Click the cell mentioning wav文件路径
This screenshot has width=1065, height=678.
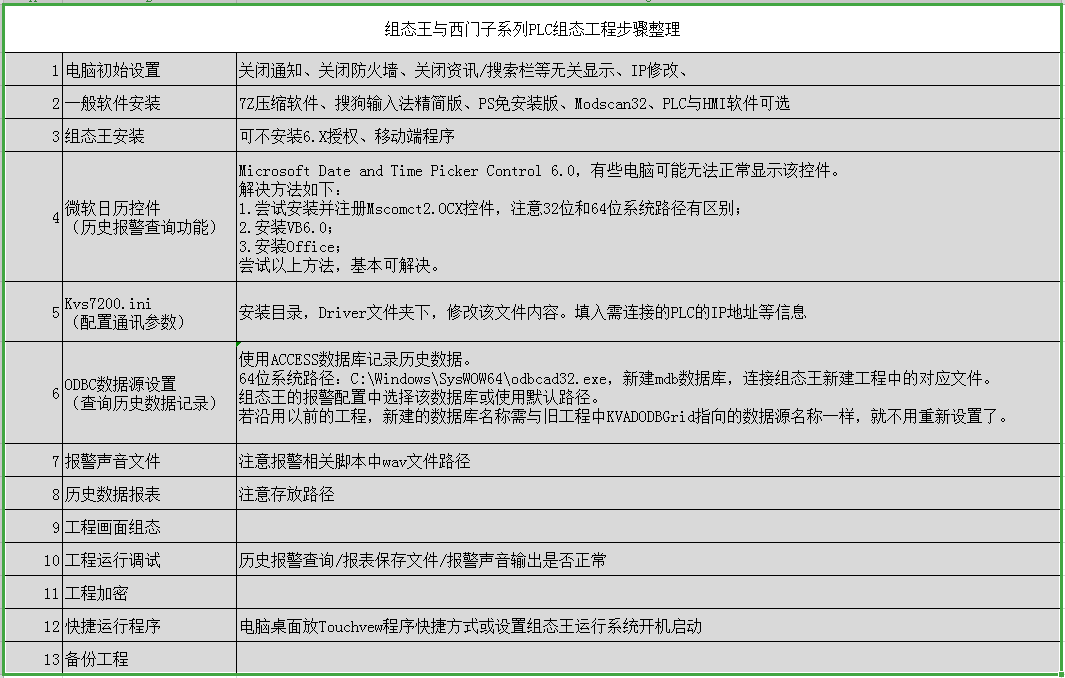click(x=648, y=461)
